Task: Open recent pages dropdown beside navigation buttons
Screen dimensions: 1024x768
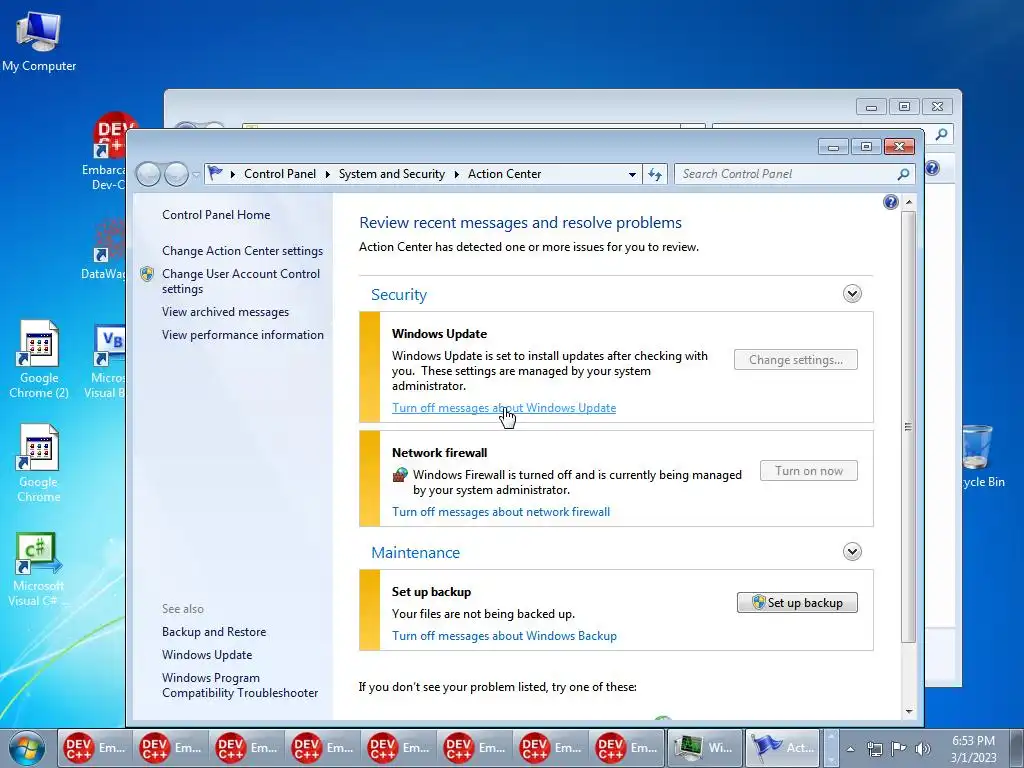Action: (195, 174)
